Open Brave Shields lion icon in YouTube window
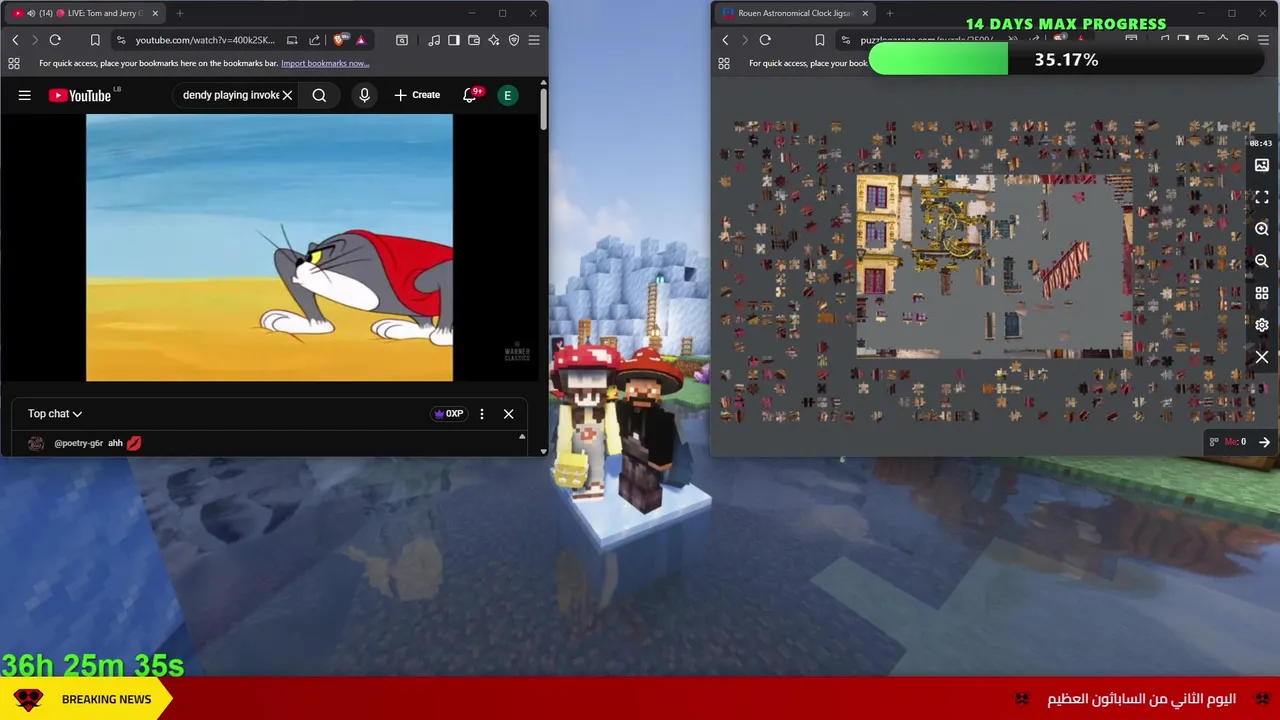Viewport: 1280px width, 720px height. click(341, 40)
